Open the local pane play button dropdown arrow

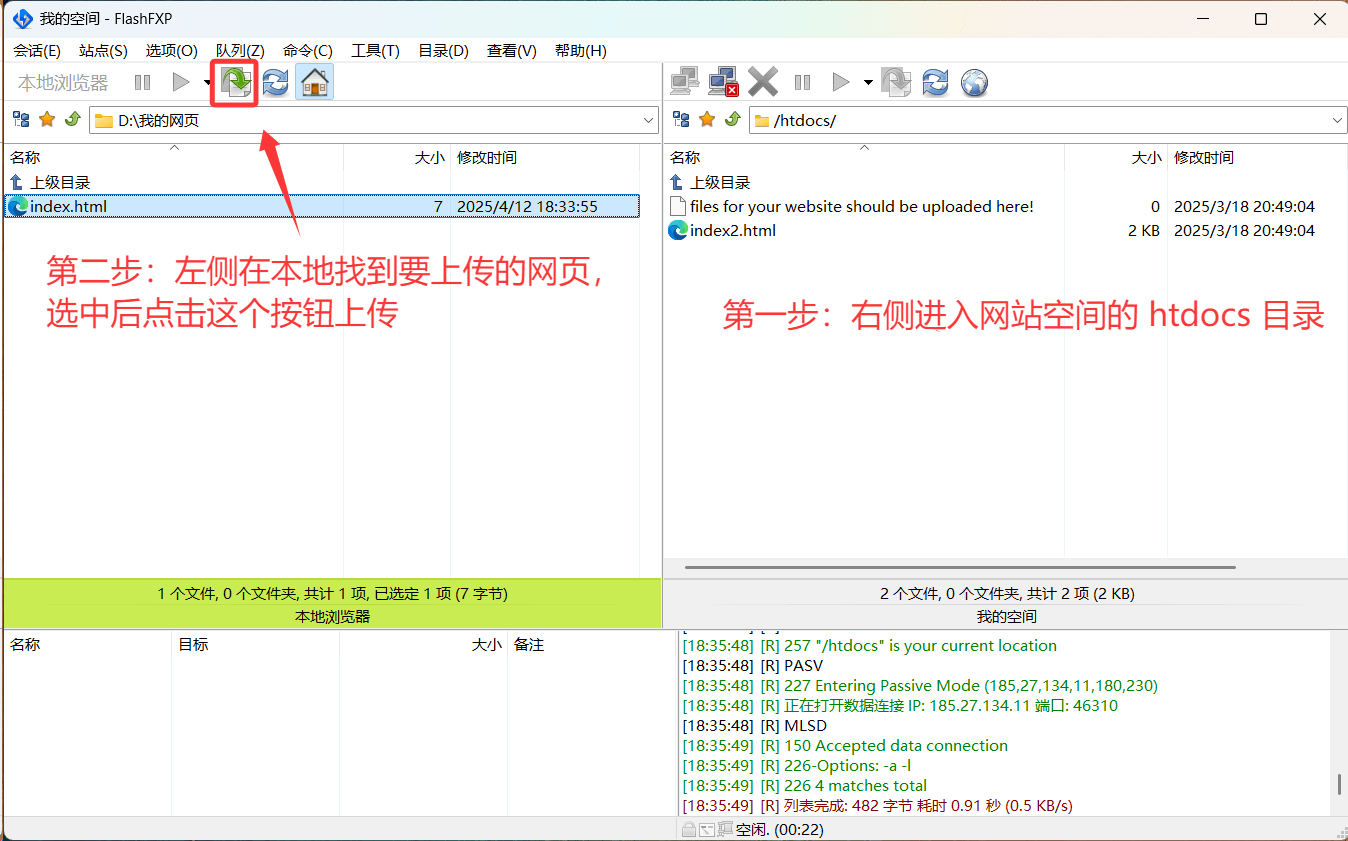tap(206, 82)
